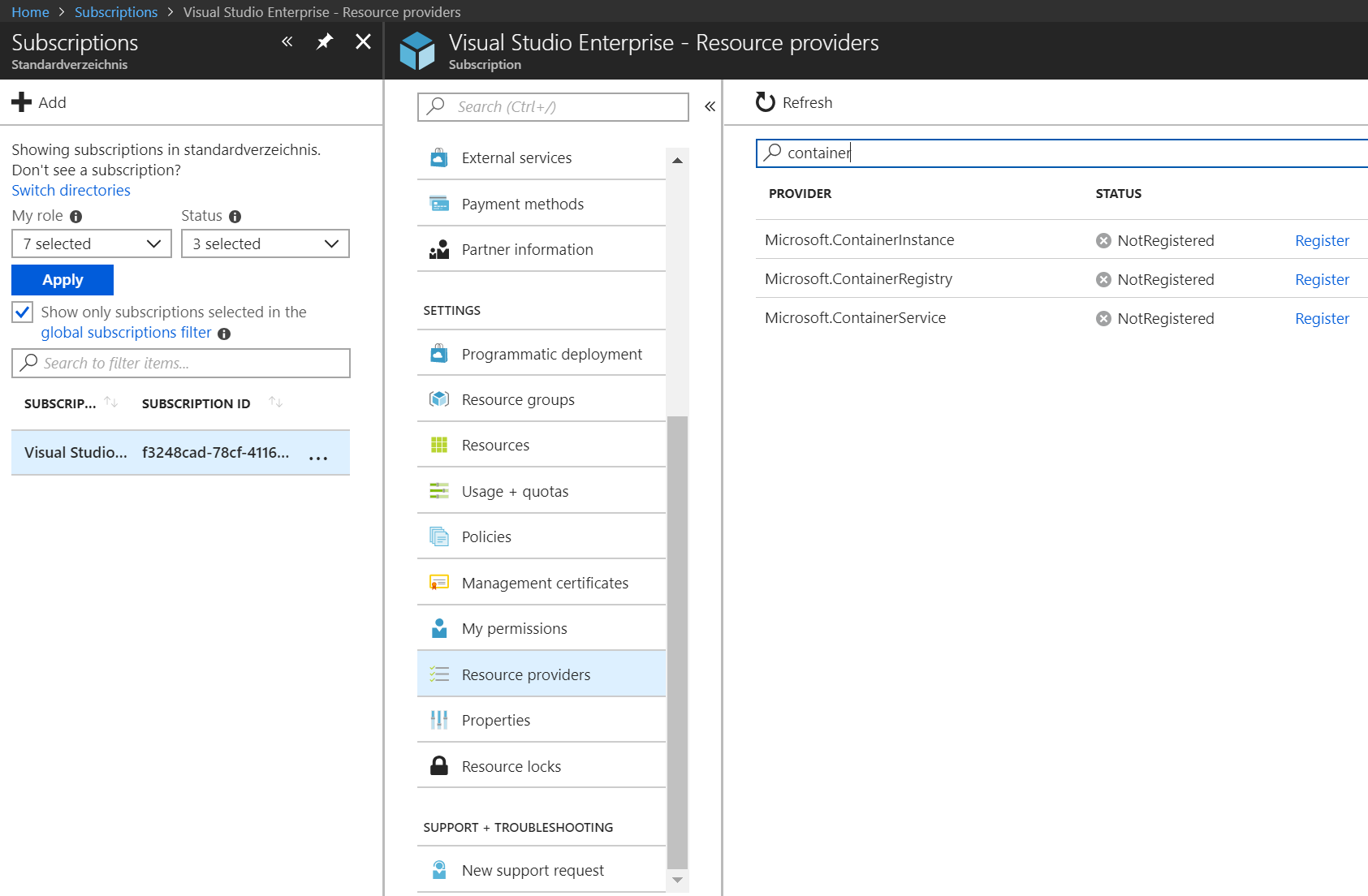Open Policies menu item

pos(542,536)
